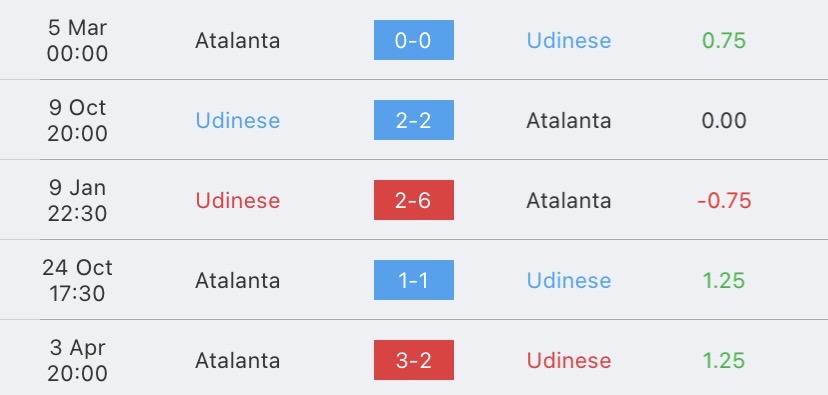The image size is (828, 395).
Task: Click the green 0.75 handicap value
Action: click(x=724, y=41)
